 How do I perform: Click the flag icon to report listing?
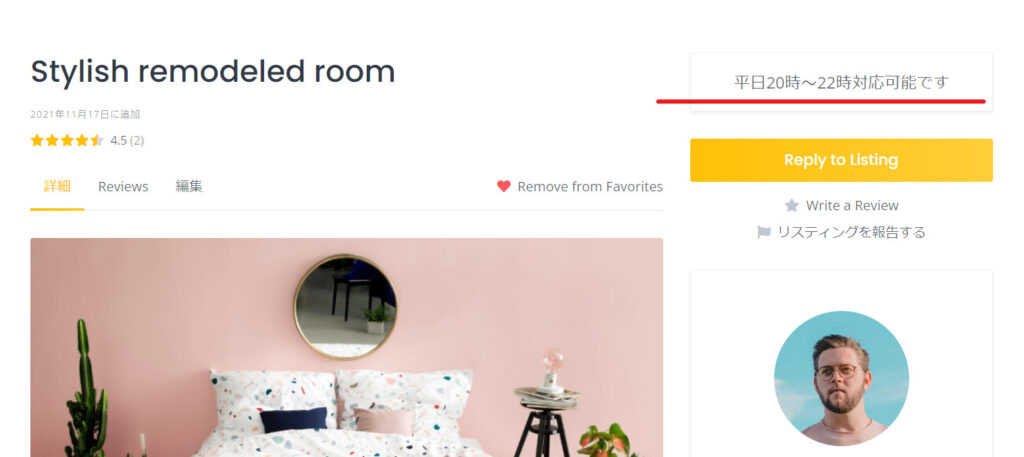pyautogui.click(x=763, y=232)
